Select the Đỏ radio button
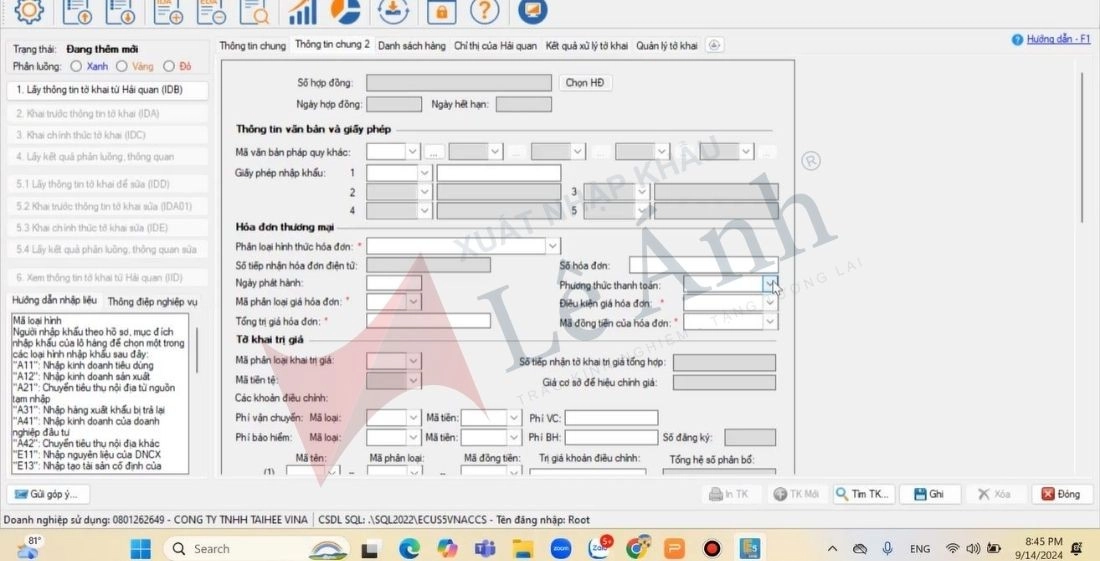 [x=168, y=67]
